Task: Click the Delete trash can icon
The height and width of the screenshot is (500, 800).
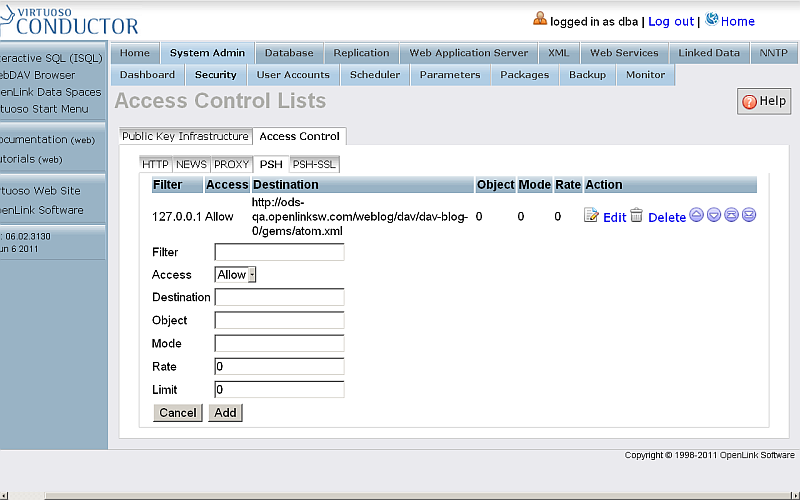Action: click(636, 216)
